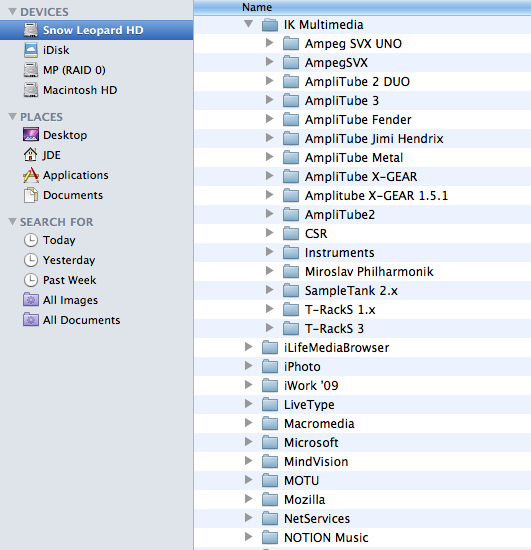
Task: Click the Snow Leopard HD label
Action: pos(93,30)
